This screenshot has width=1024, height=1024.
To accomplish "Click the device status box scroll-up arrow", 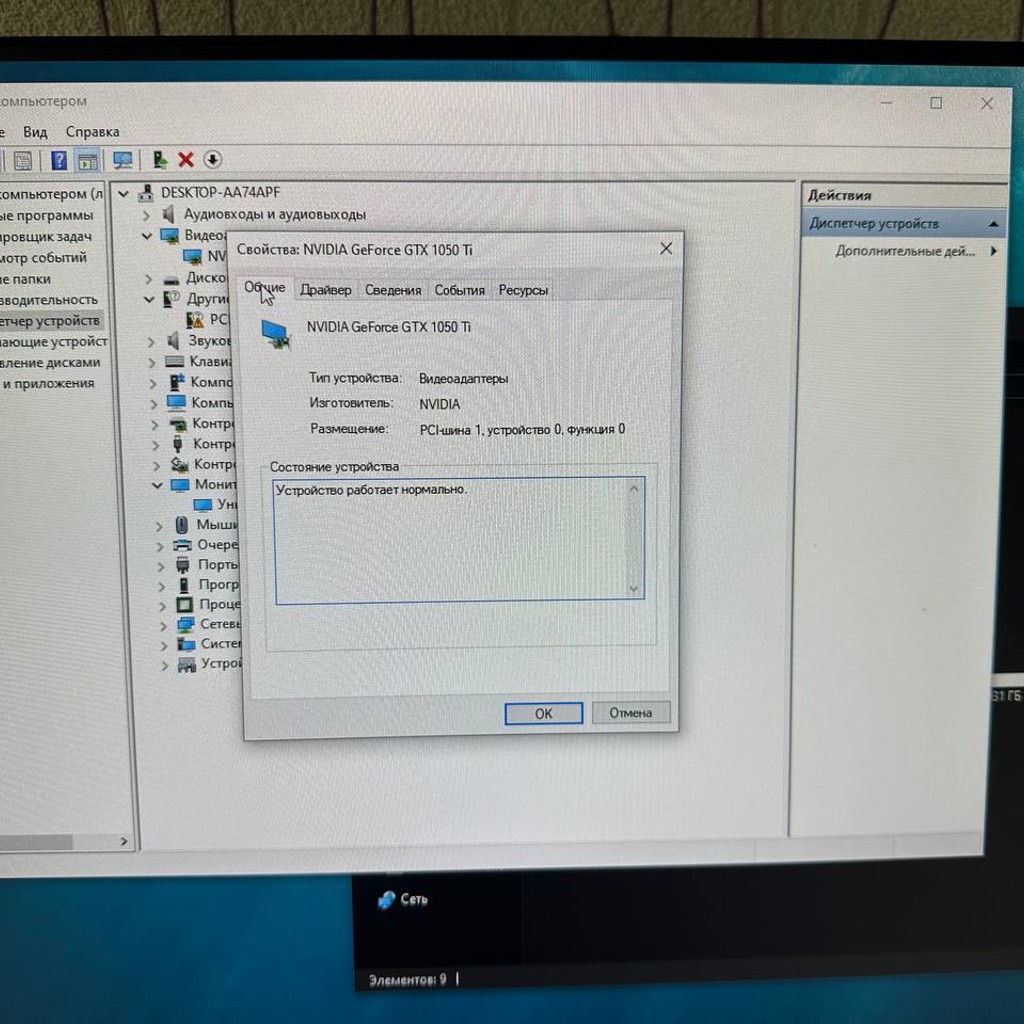I will tap(633, 488).
